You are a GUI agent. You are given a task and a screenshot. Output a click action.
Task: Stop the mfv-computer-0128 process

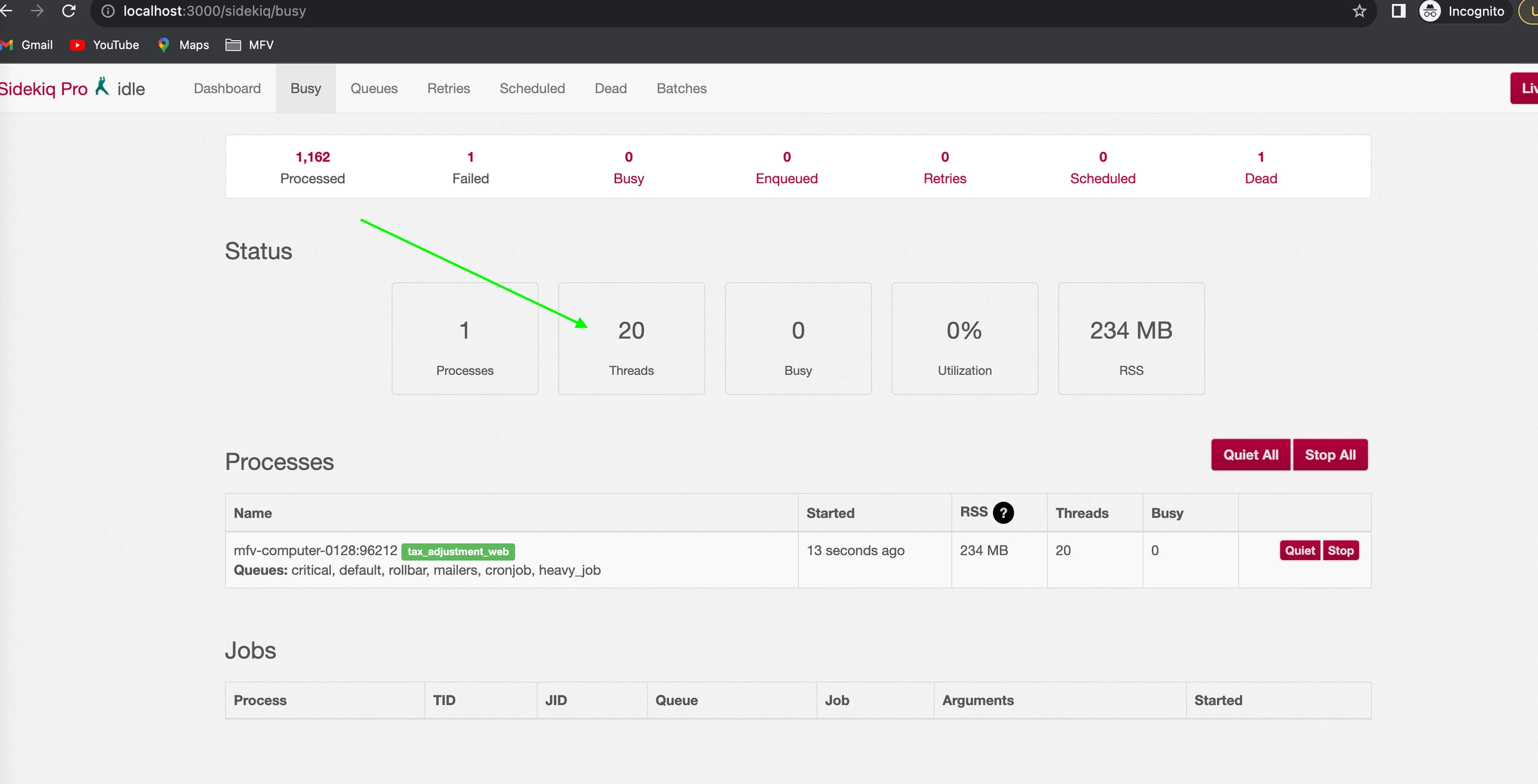point(1340,550)
